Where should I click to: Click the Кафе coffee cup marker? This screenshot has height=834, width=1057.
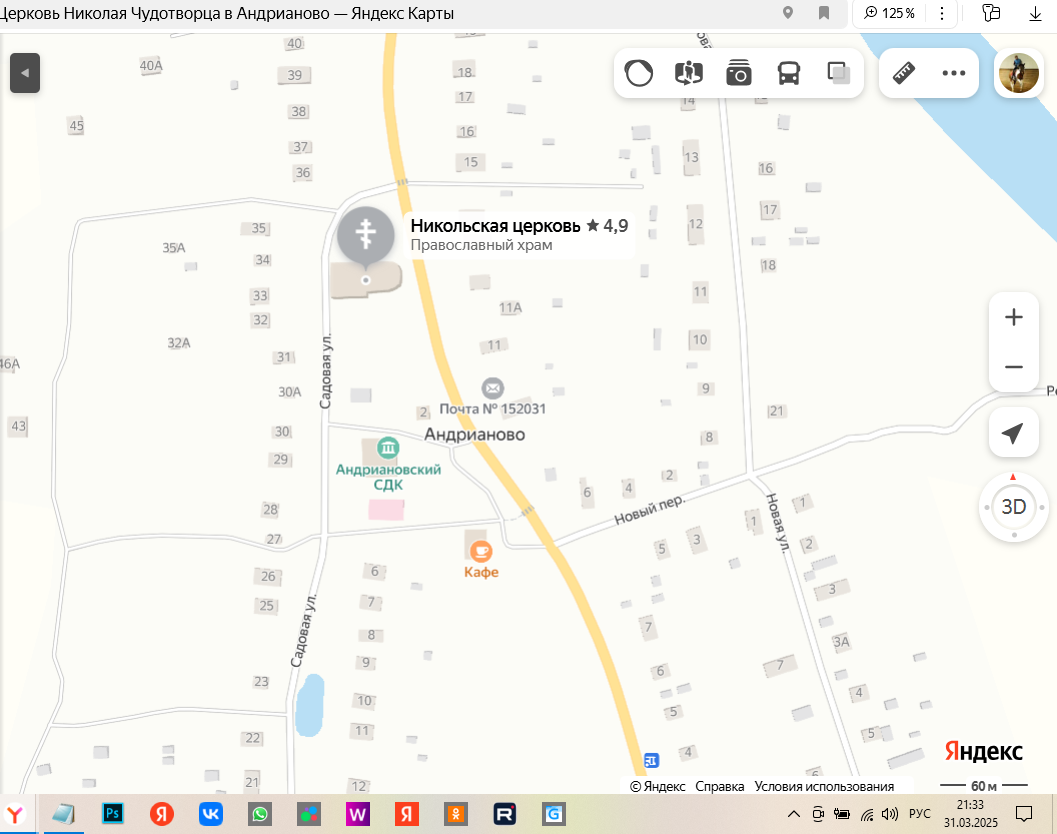click(480, 551)
